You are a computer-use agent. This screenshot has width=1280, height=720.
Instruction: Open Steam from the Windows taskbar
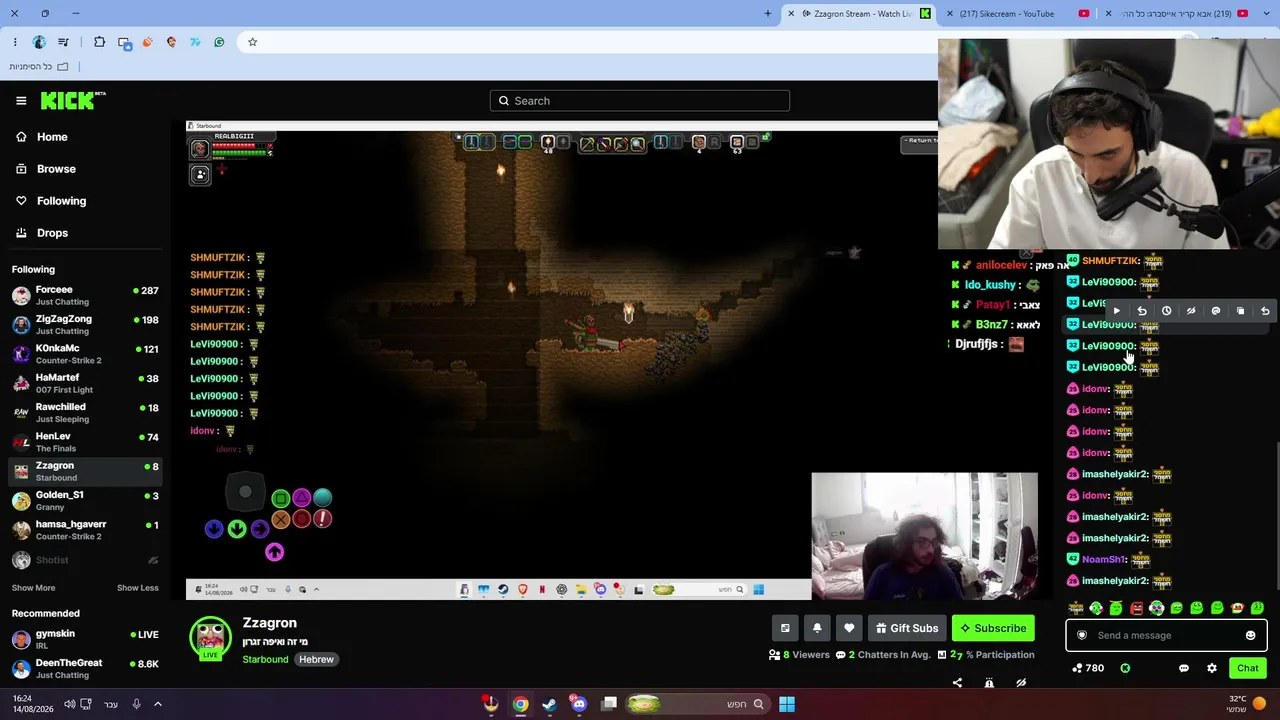coord(549,704)
